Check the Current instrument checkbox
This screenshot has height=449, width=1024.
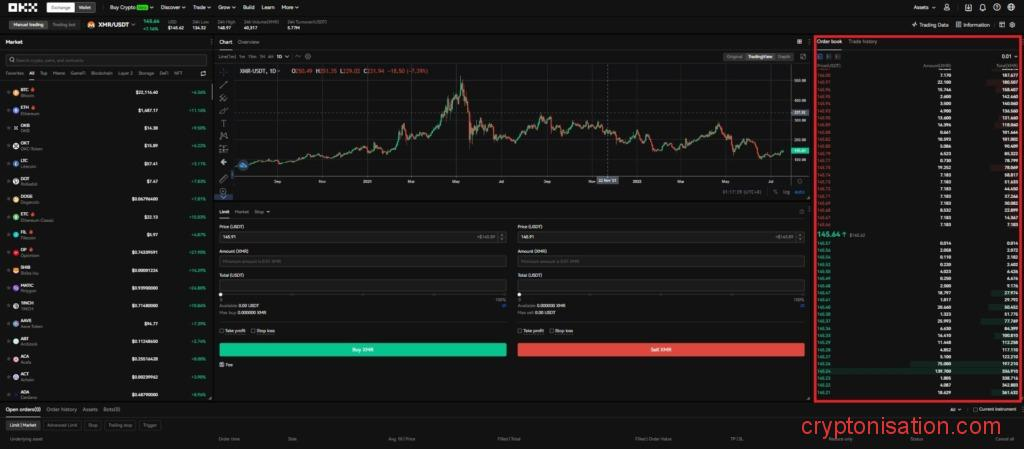pos(973,410)
